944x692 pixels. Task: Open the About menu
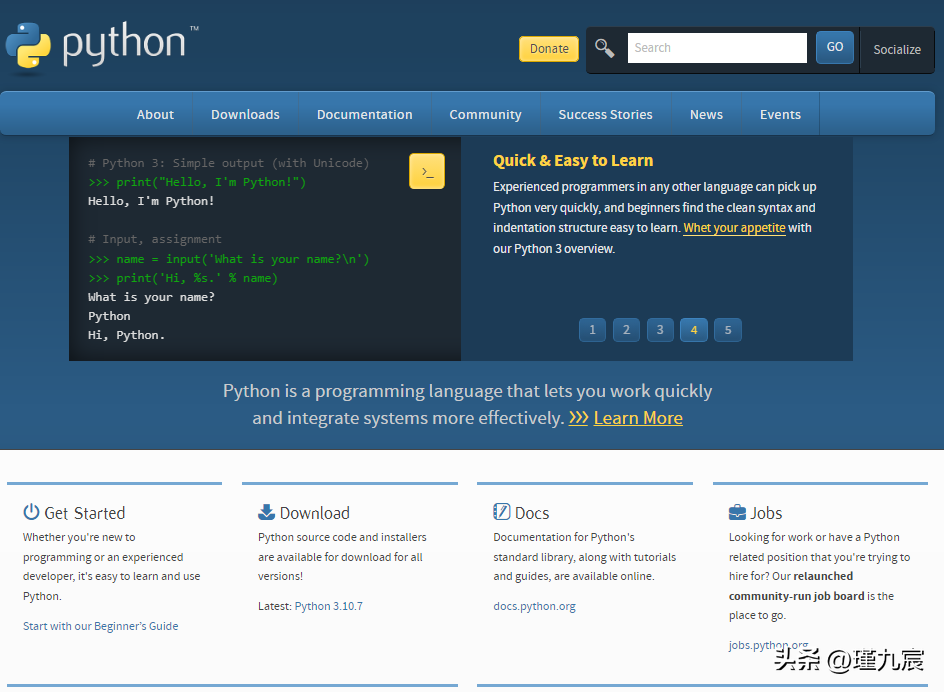click(x=155, y=114)
